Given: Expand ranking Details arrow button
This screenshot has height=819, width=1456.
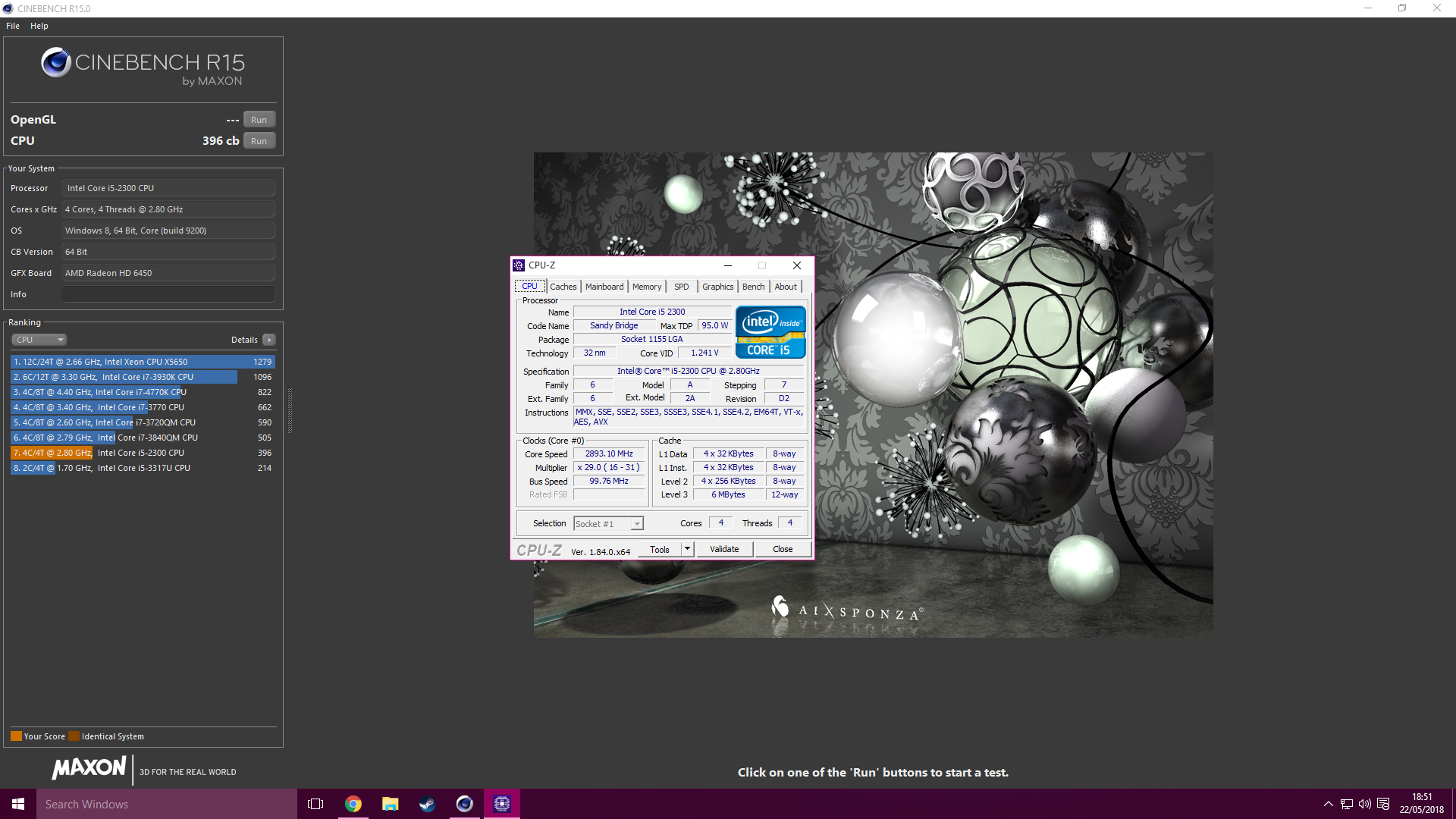Looking at the screenshot, I should [269, 340].
